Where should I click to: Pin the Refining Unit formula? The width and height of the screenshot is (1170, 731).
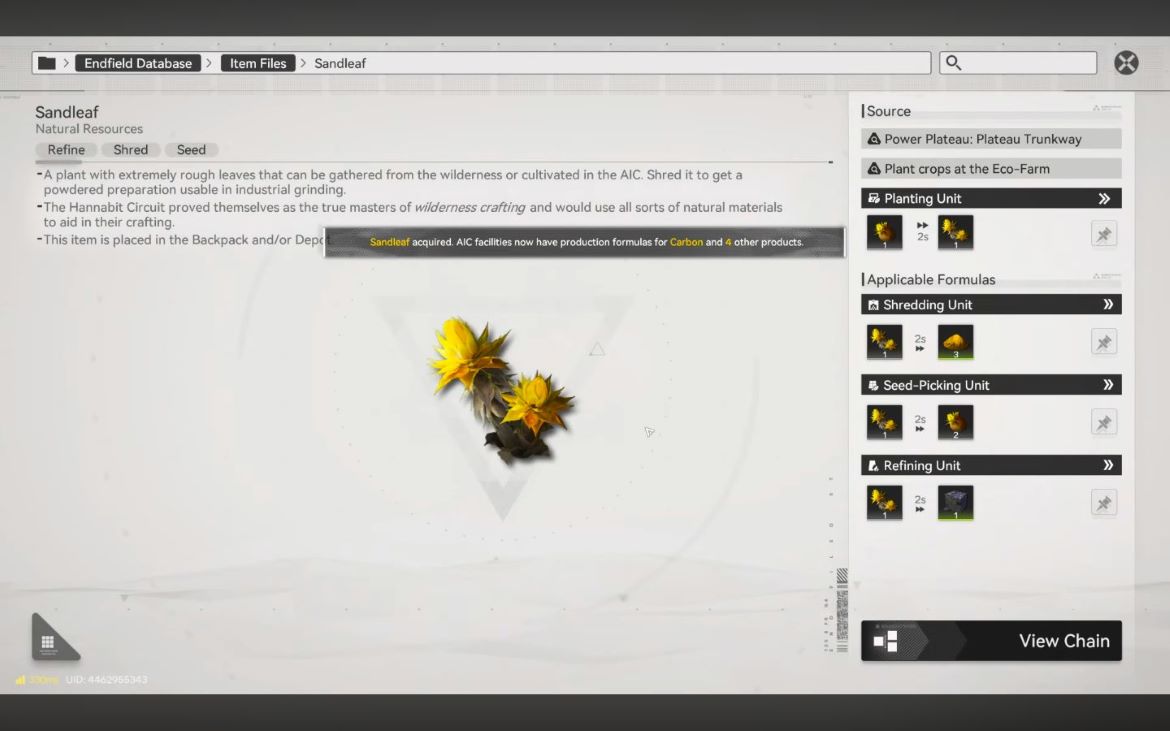1104,503
